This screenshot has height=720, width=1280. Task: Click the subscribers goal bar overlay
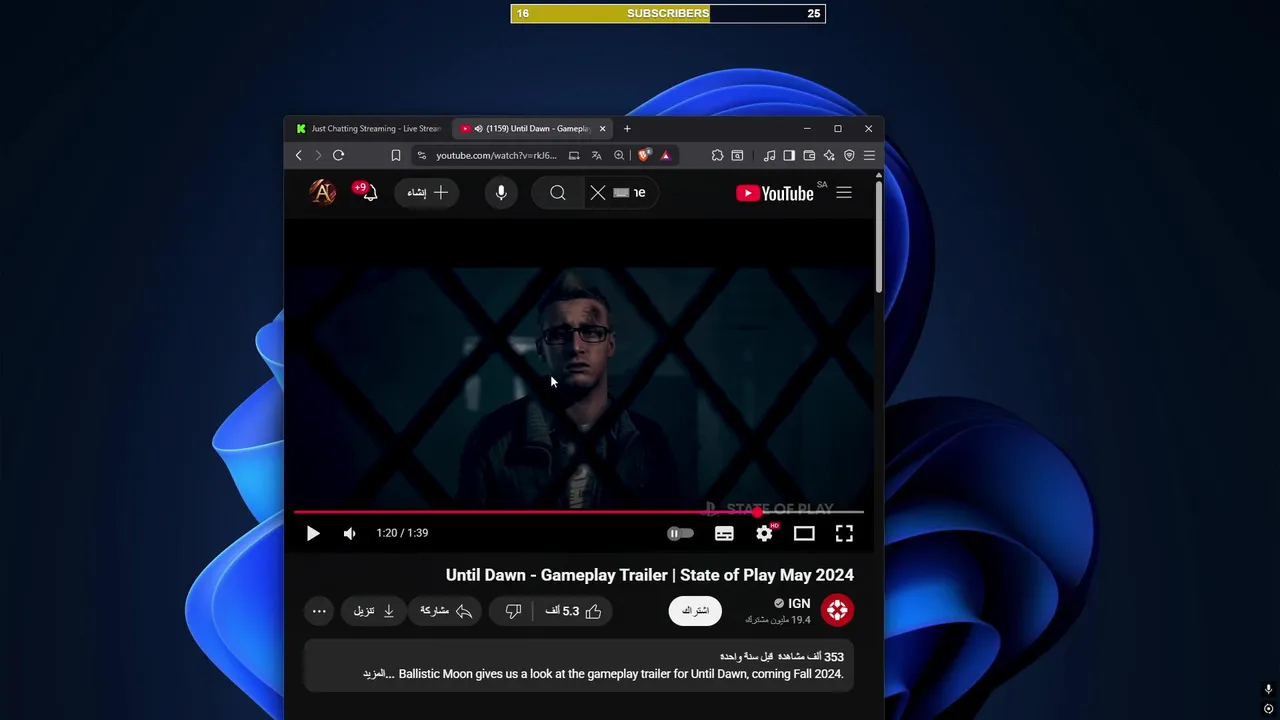[x=668, y=13]
